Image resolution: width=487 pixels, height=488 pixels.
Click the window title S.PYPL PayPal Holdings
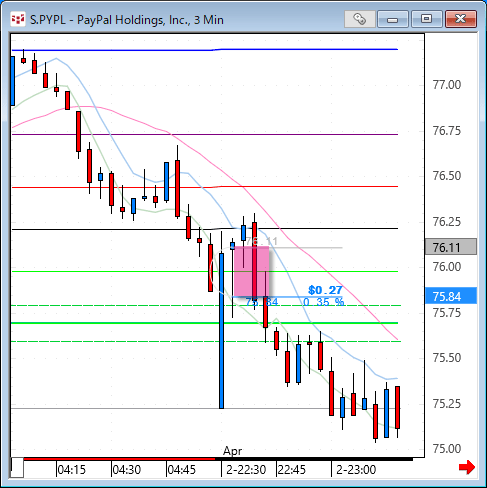pyautogui.click(x=127, y=20)
